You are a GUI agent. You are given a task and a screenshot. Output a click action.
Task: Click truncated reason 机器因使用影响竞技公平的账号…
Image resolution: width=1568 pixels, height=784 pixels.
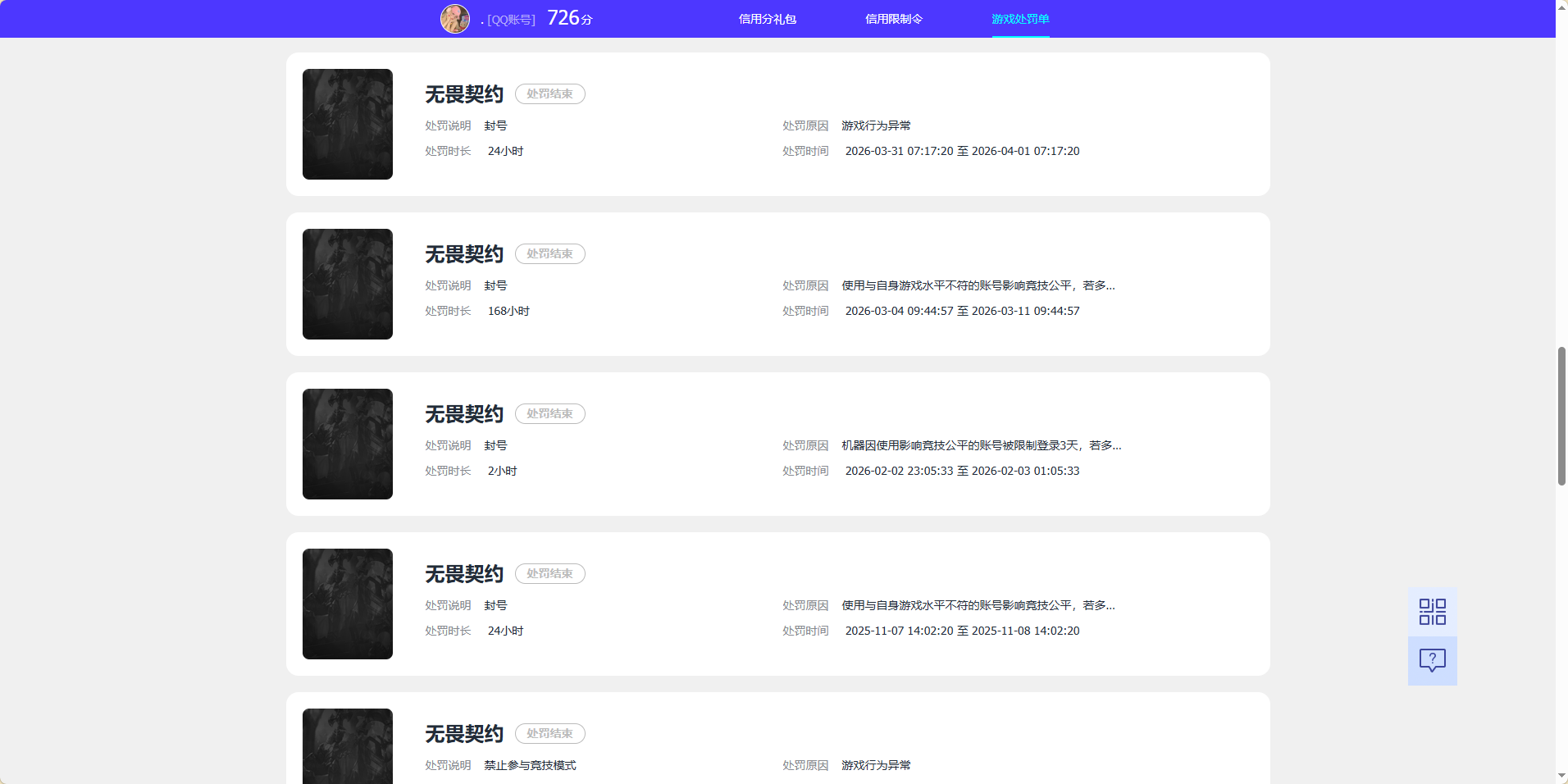[981, 445]
